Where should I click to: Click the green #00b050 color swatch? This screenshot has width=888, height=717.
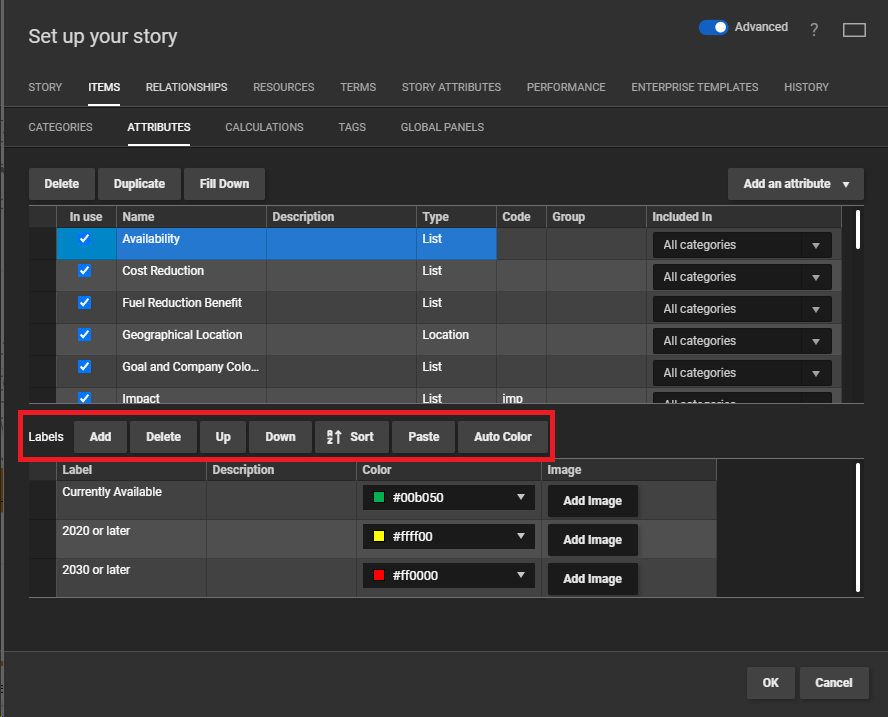point(379,497)
